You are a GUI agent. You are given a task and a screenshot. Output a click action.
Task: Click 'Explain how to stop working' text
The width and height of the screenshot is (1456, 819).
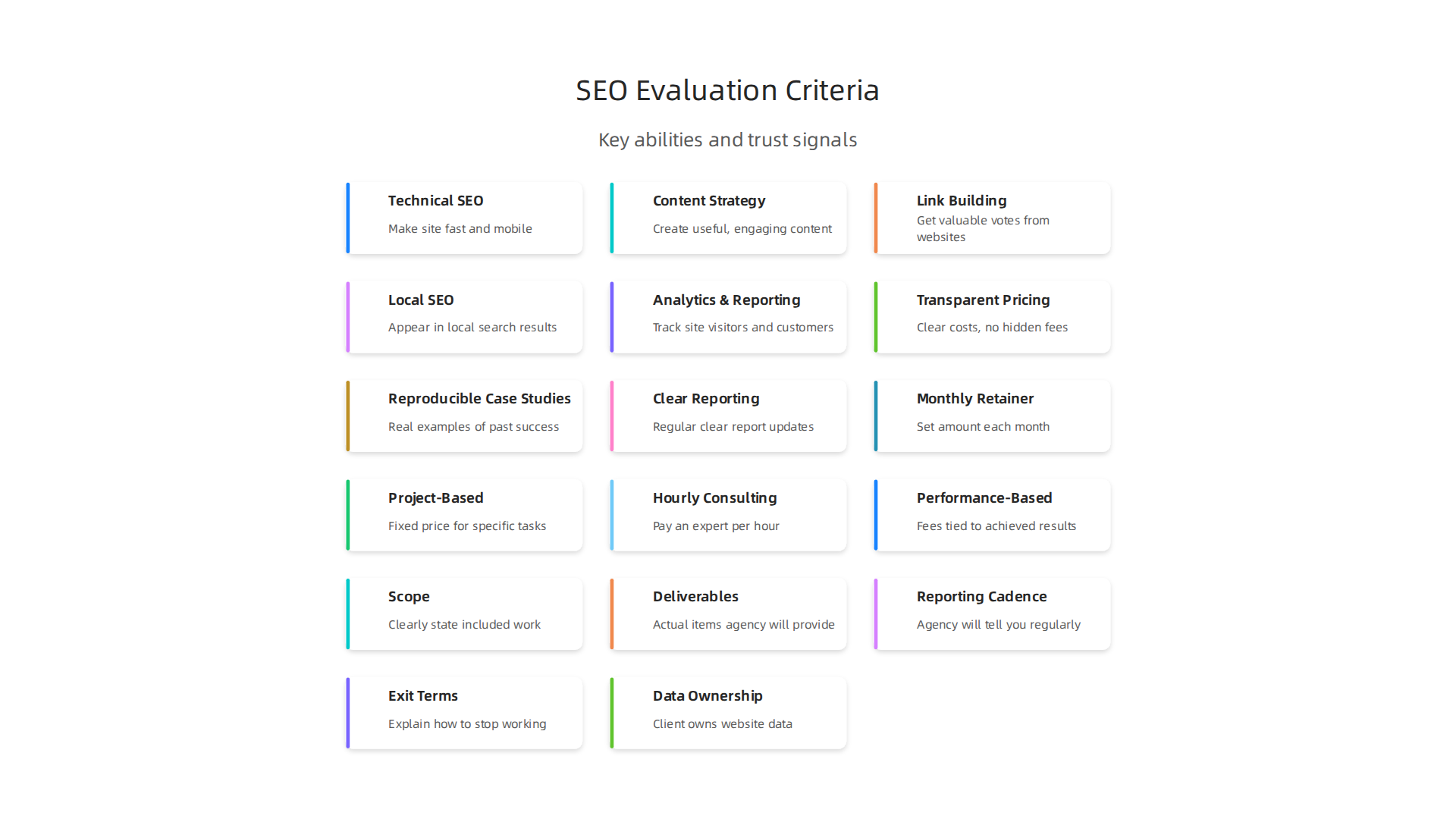click(x=467, y=724)
